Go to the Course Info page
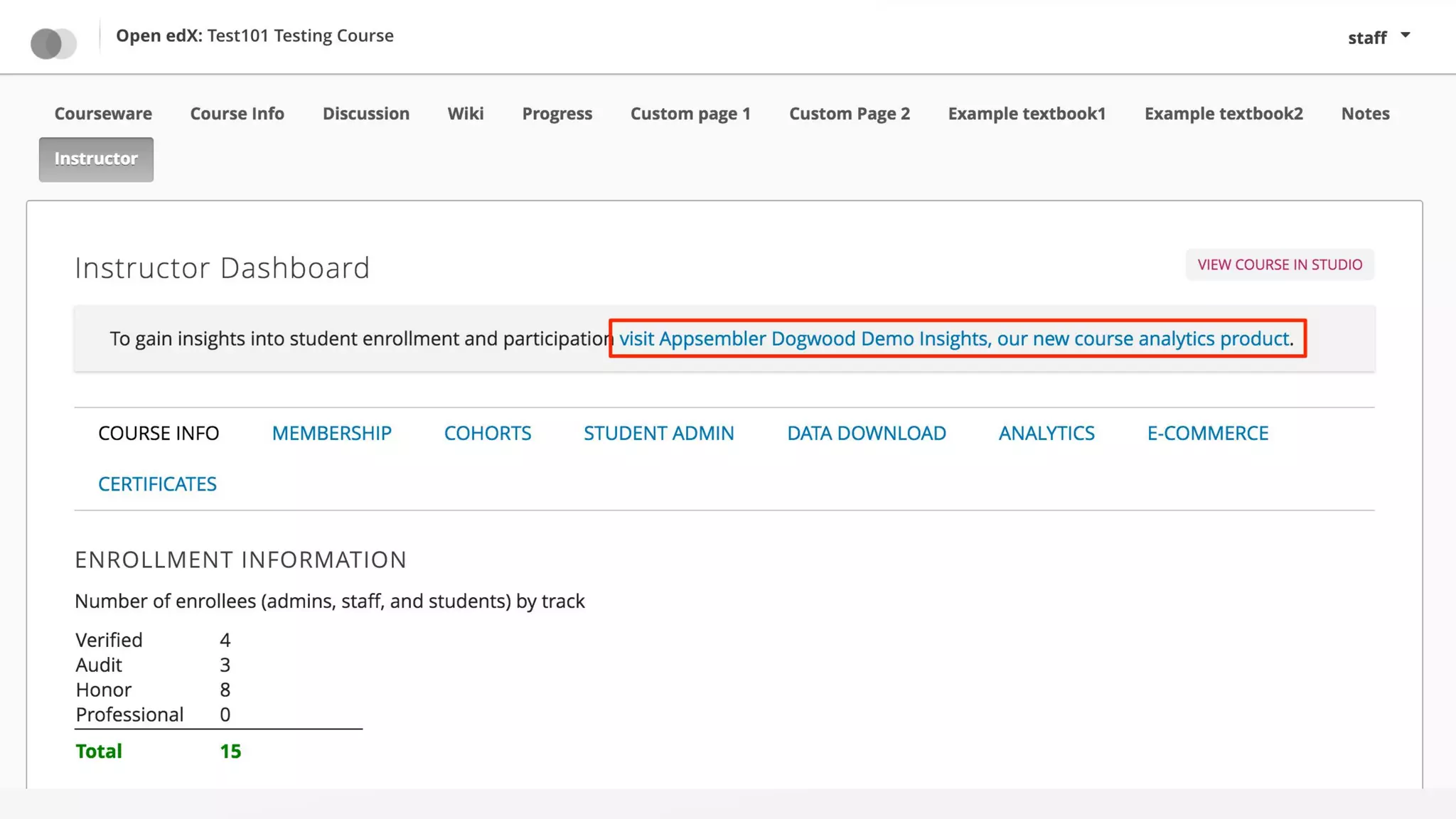The height and width of the screenshot is (819, 1456). click(x=237, y=114)
